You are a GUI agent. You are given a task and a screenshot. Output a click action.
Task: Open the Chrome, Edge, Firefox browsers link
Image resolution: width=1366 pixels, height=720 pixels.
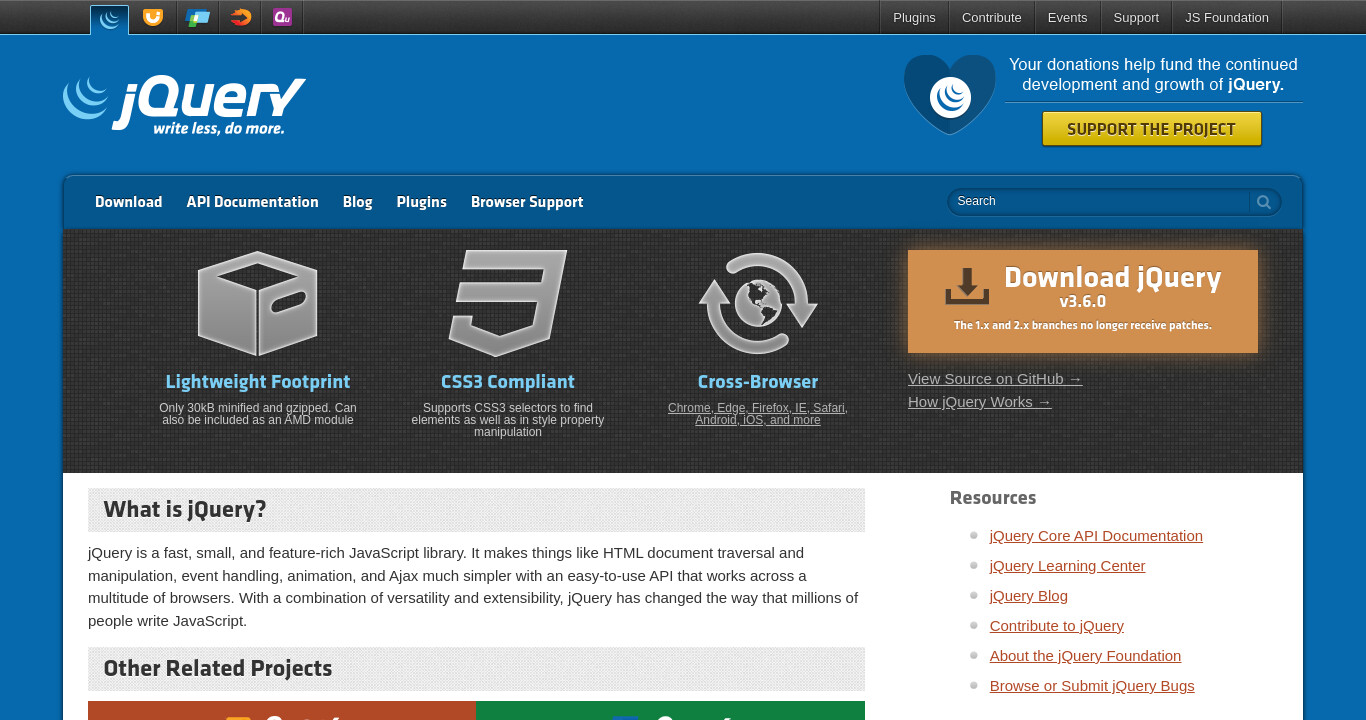click(x=758, y=414)
